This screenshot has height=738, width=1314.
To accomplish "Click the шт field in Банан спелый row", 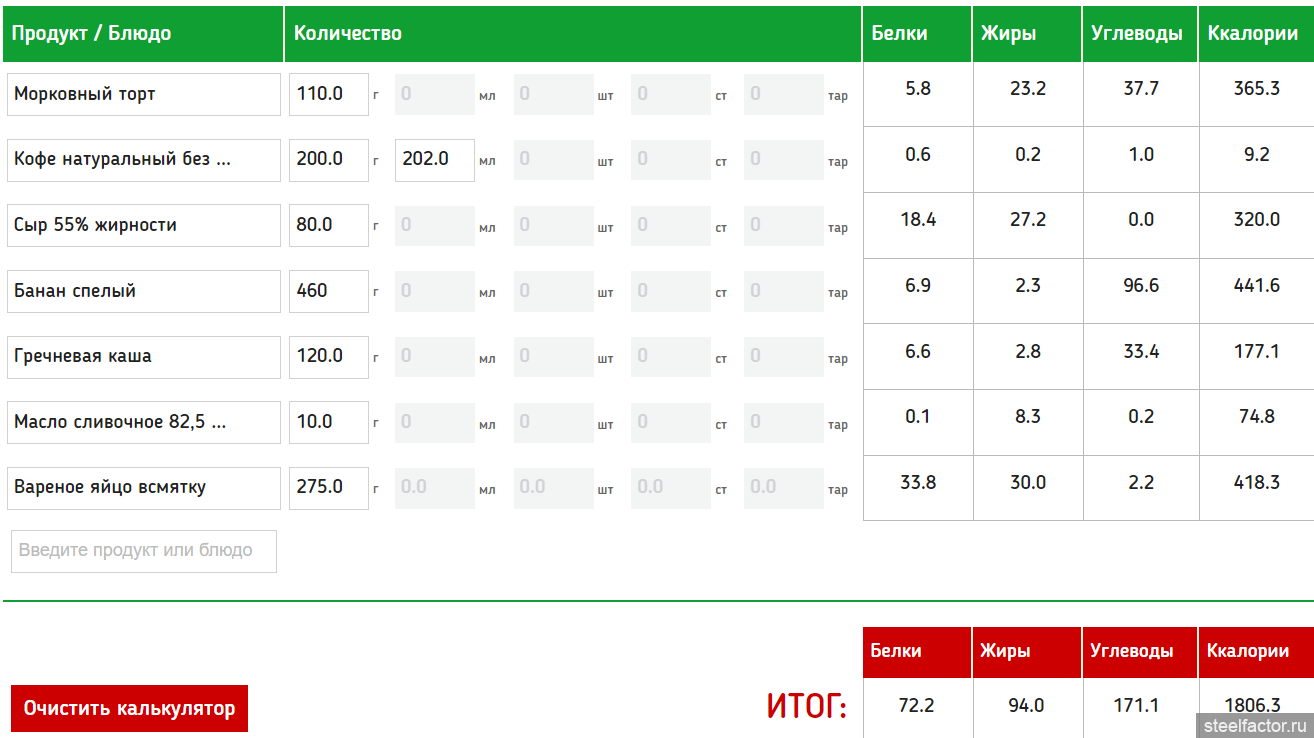I will pos(554,291).
